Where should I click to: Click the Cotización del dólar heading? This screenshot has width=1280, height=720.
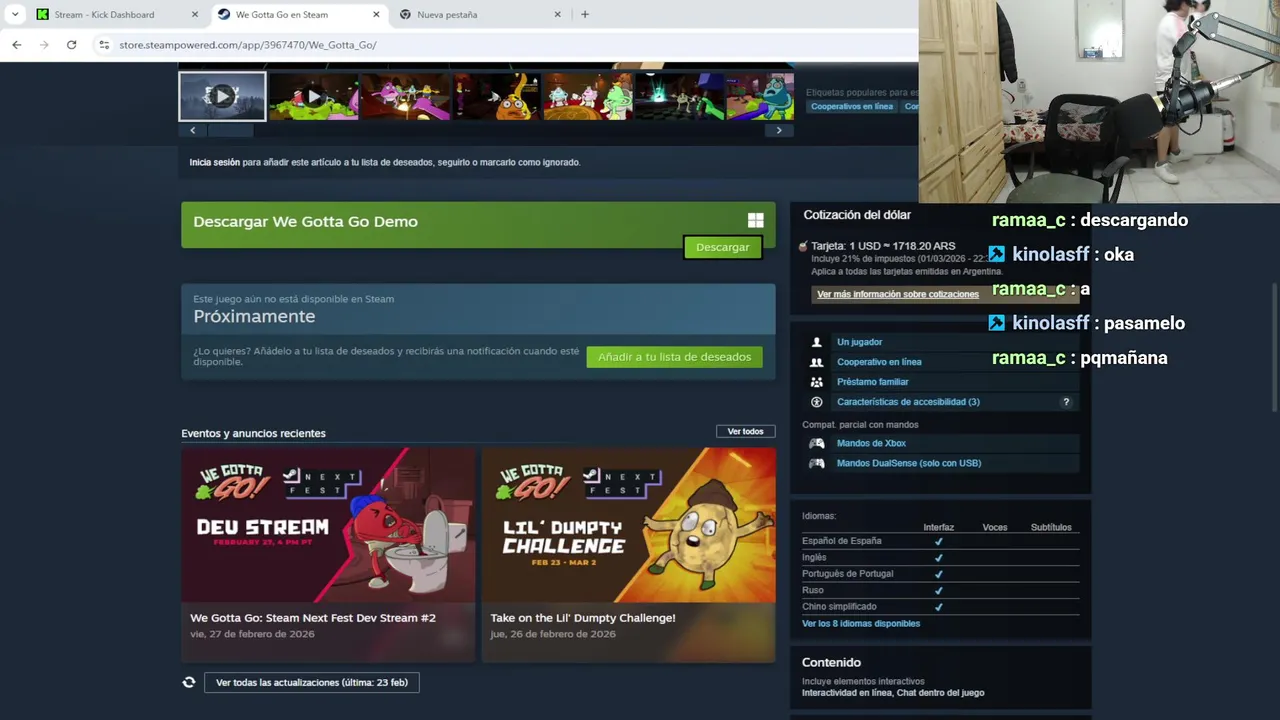[x=857, y=215]
